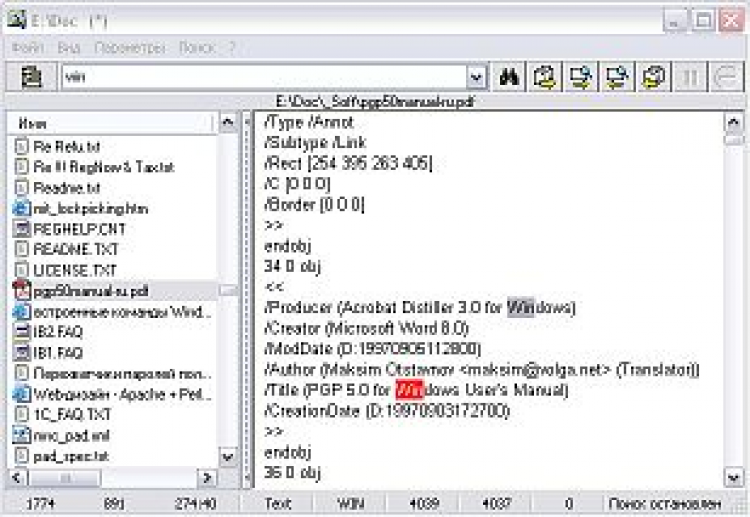Click the browser icon of встроенные команды Wind file
The width and height of the screenshot is (750, 517).
click(x=21, y=312)
